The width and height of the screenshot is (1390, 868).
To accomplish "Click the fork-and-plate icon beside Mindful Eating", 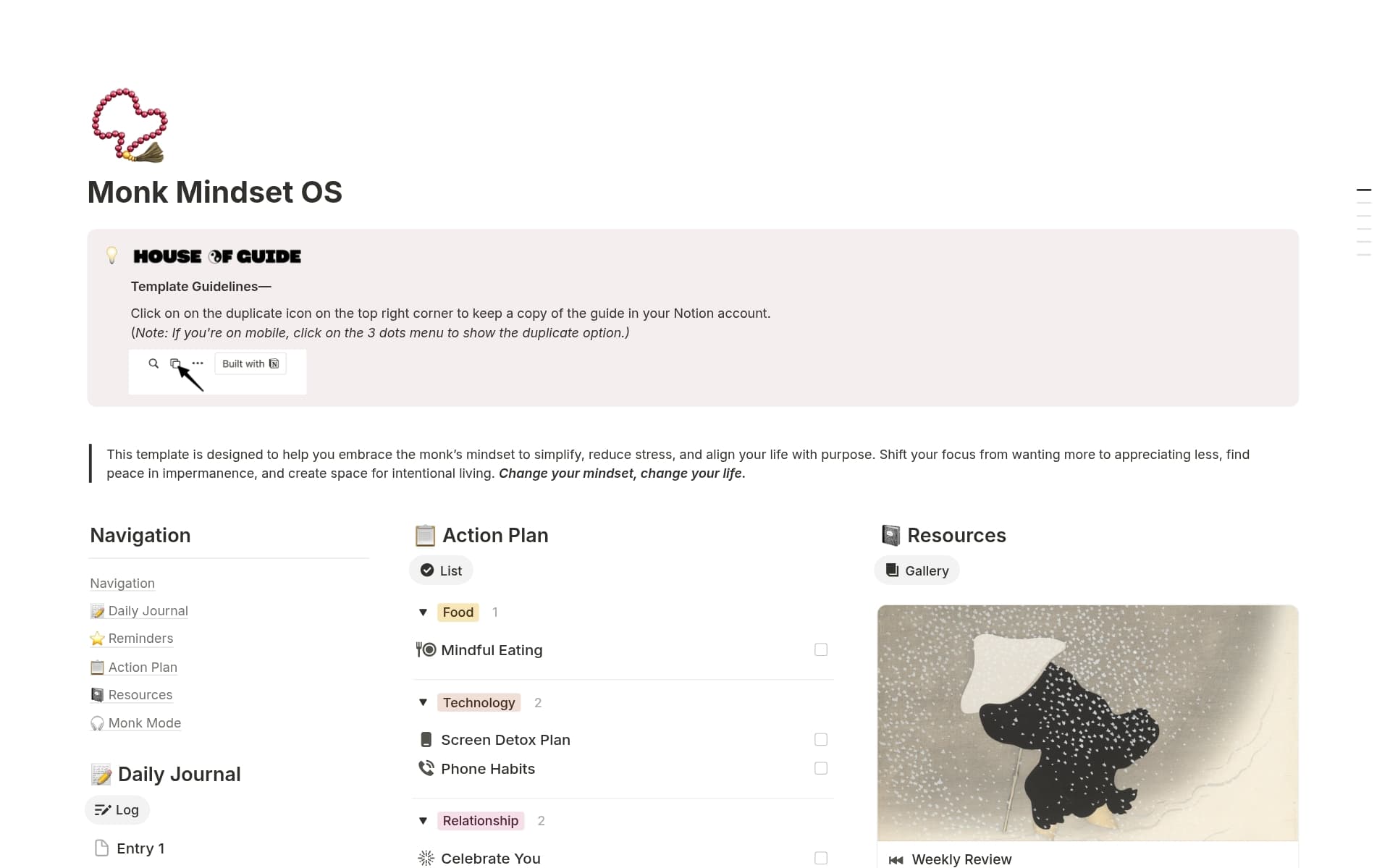I will coord(426,649).
